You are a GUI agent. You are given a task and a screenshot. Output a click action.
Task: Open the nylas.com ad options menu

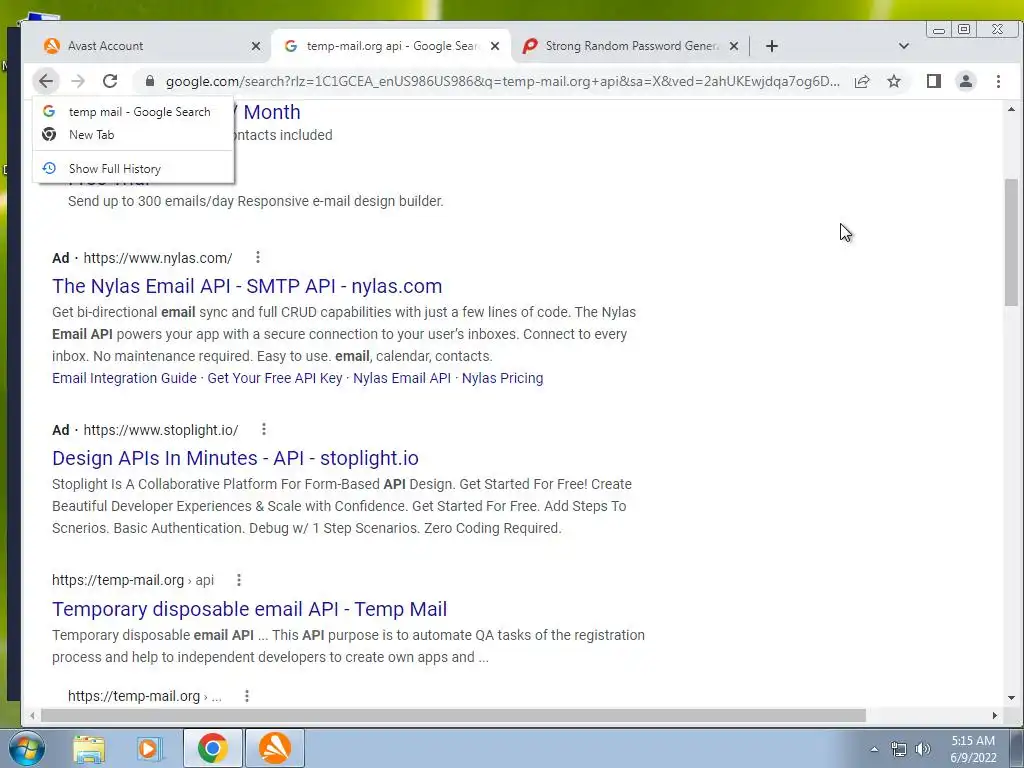click(x=258, y=257)
